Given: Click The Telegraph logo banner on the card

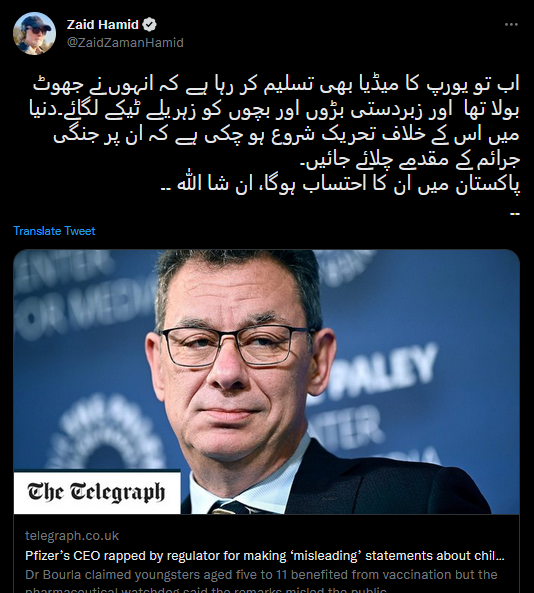Looking at the screenshot, I should 97,492.
